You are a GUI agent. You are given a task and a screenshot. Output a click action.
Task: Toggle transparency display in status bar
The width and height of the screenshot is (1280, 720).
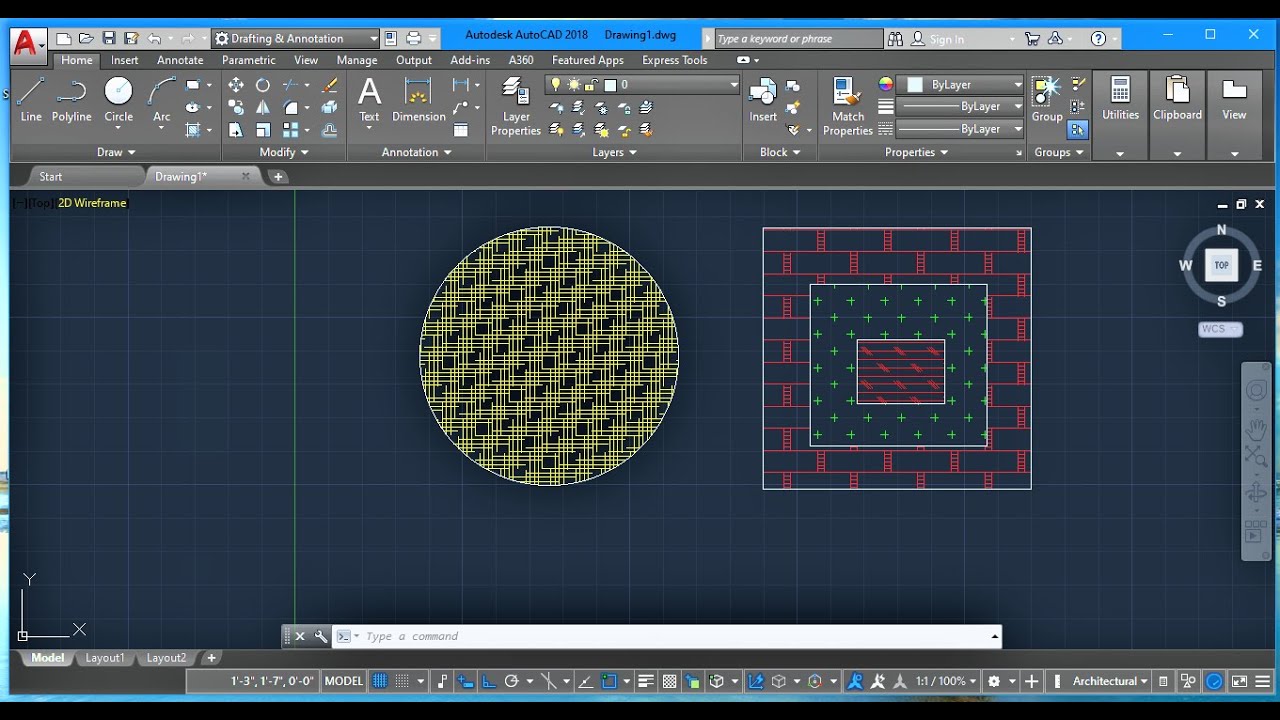[670, 681]
